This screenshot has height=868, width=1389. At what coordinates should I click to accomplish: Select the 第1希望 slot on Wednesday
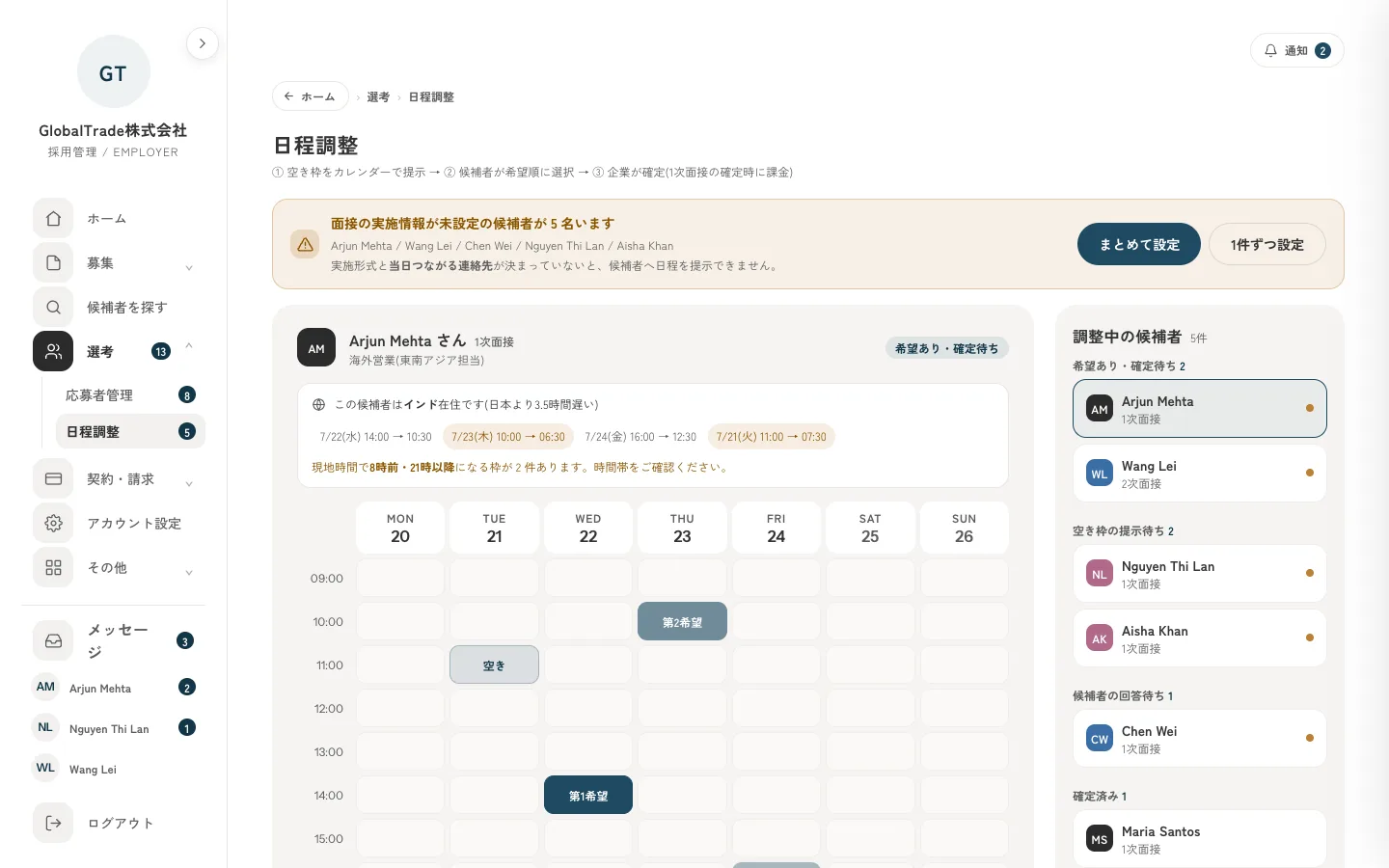point(588,796)
